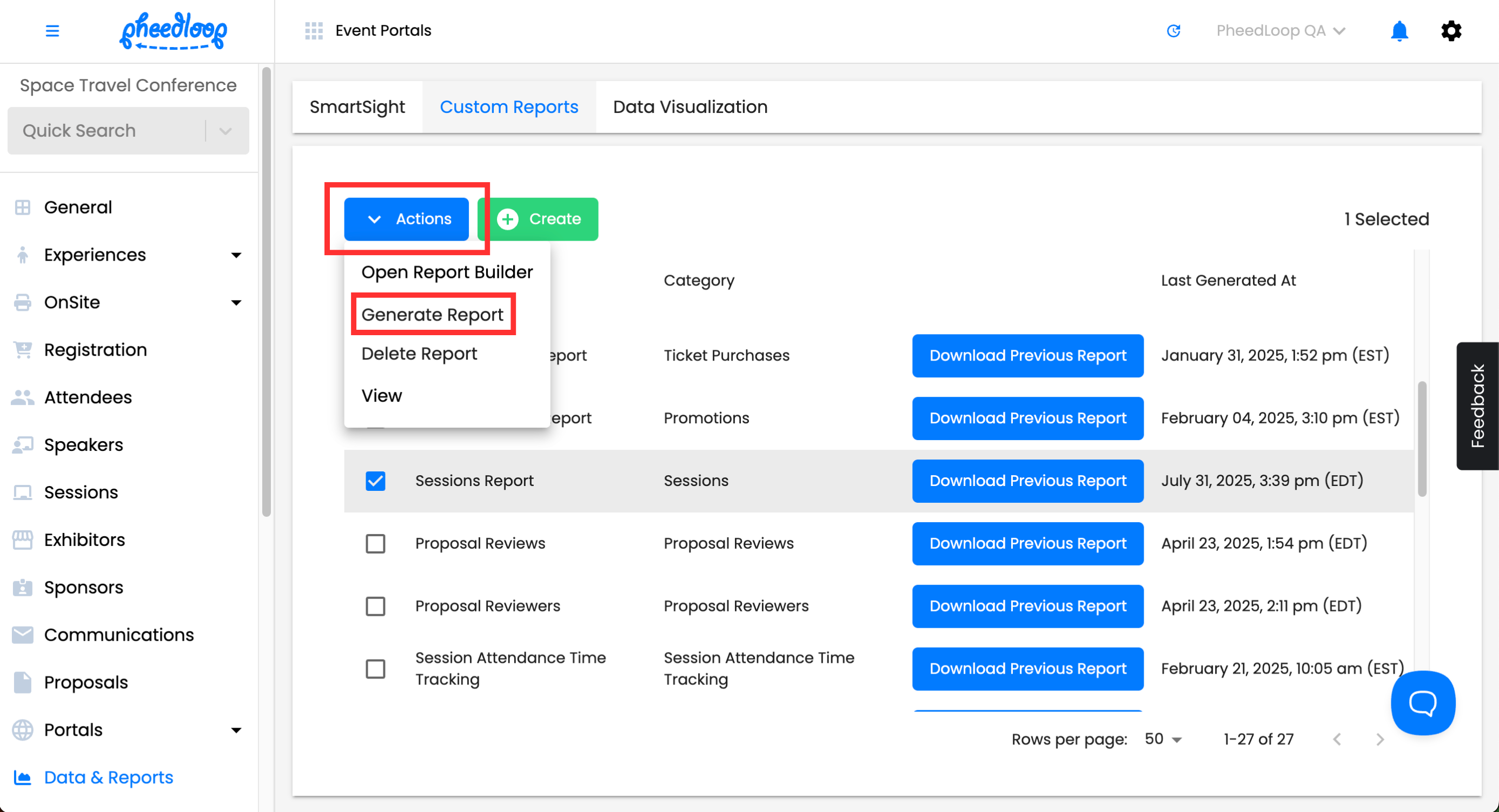This screenshot has width=1499, height=812.
Task: Click the Portals globe icon
Action: click(23, 730)
